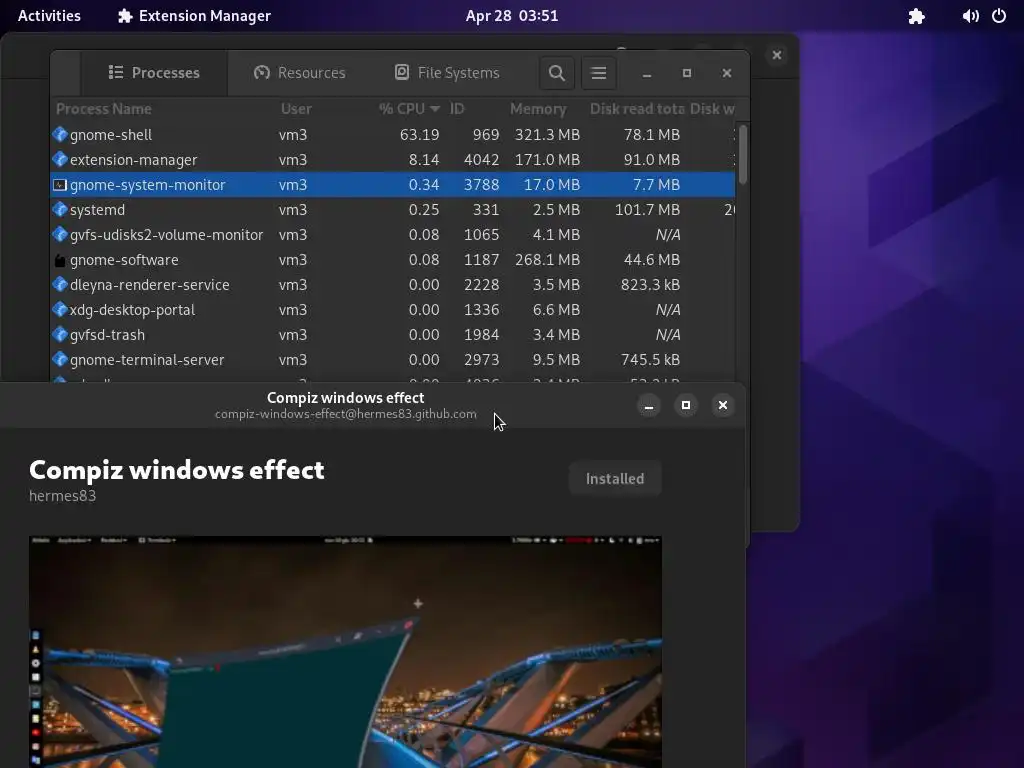
Task: Select the extension-manager process row
Action: click(392, 160)
